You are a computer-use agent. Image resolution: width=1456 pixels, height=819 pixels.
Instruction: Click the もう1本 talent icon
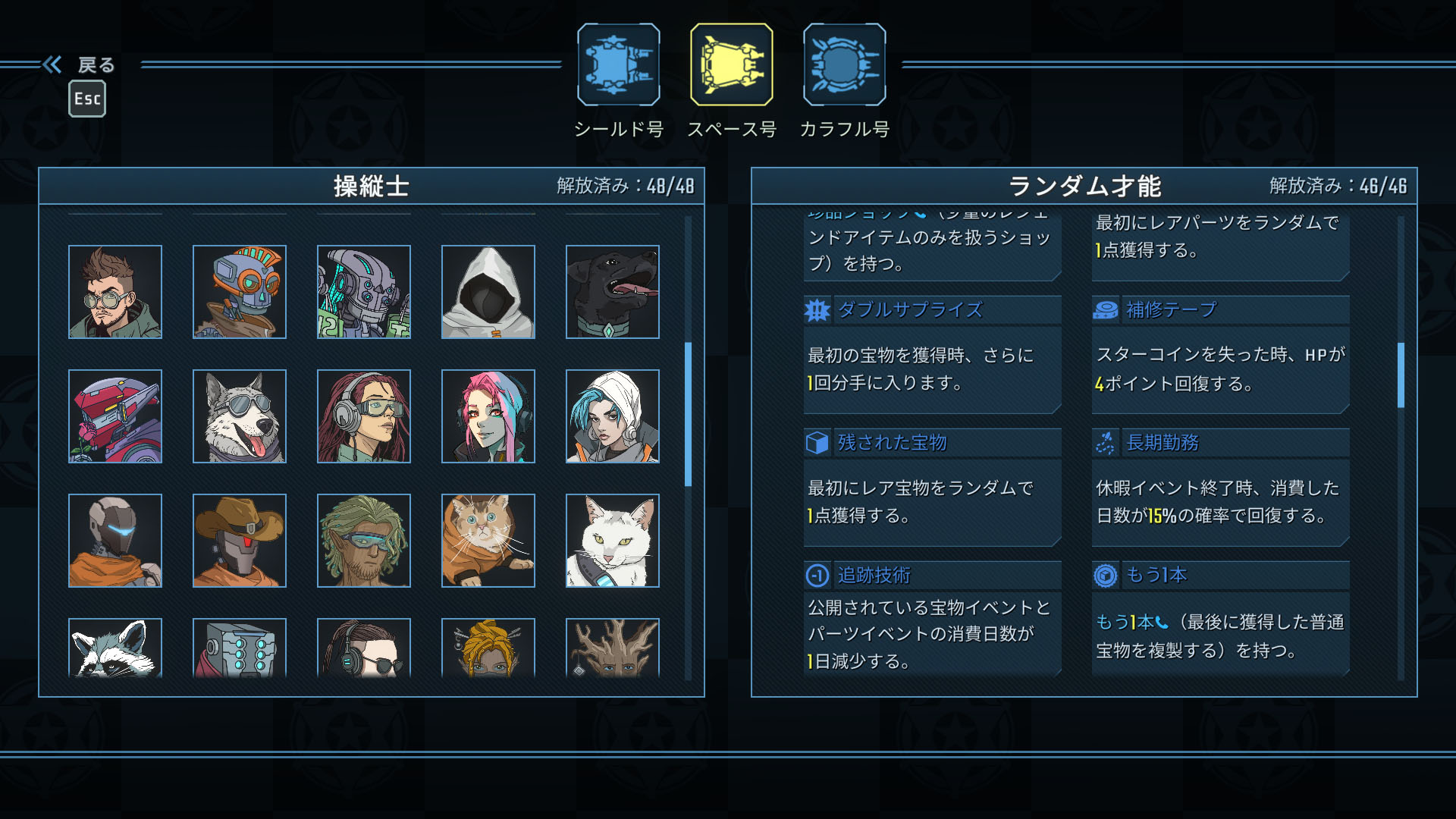tap(1105, 576)
